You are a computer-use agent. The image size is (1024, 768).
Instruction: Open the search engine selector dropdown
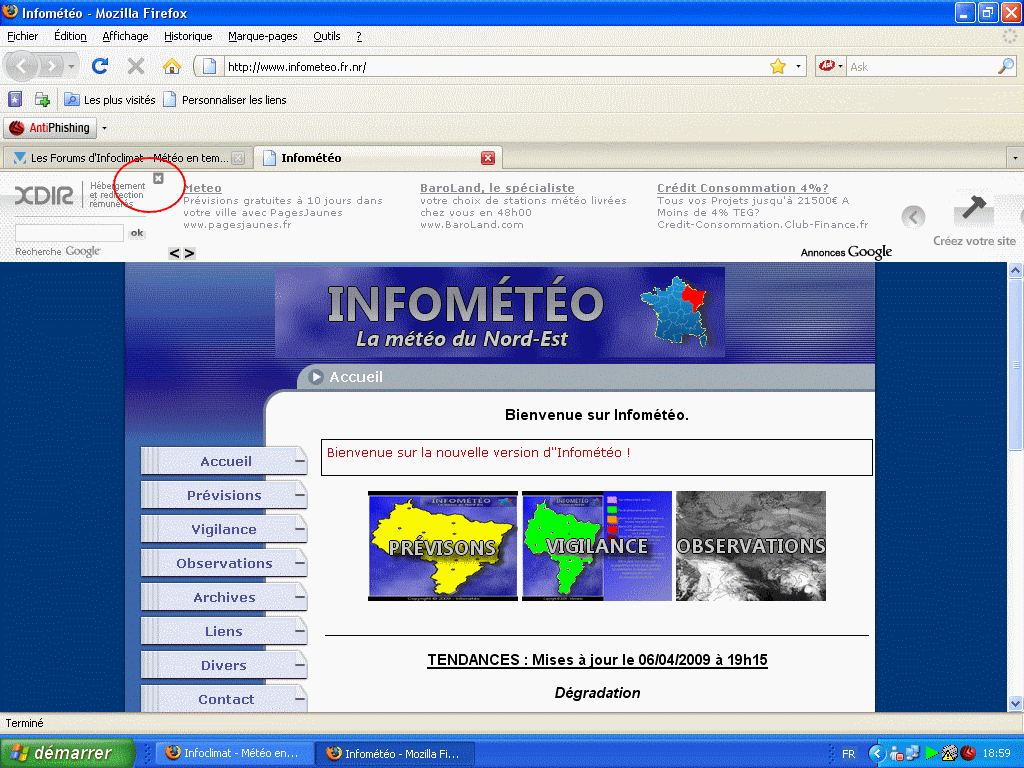832,67
